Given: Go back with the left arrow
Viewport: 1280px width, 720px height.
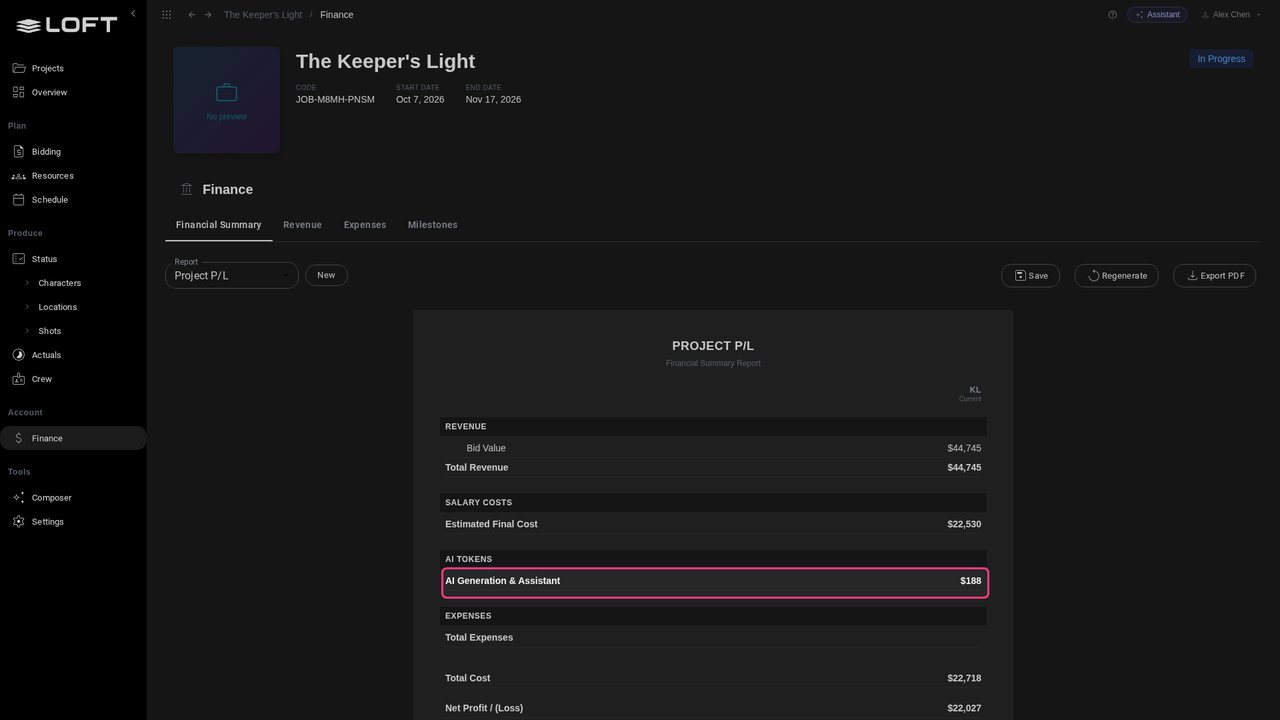Looking at the screenshot, I should [192, 15].
